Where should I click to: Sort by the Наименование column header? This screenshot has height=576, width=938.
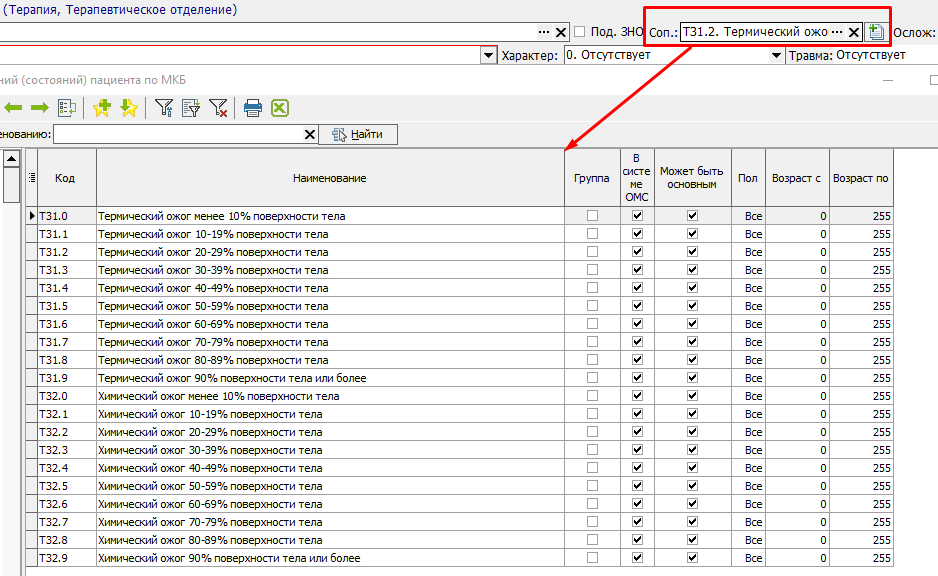(329, 178)
